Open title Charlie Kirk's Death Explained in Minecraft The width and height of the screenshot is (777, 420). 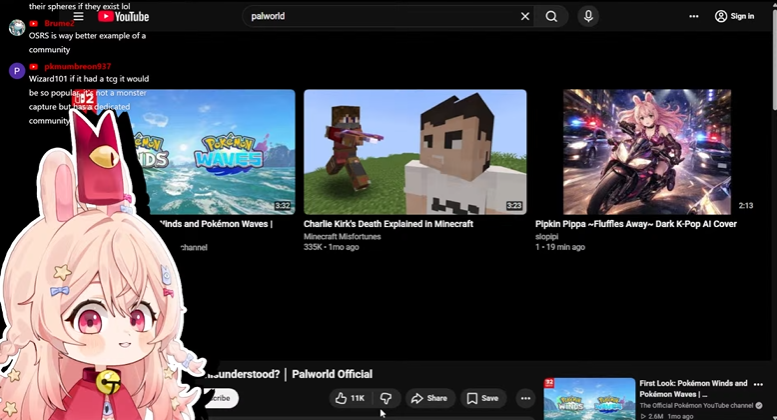tap(388, 224)
